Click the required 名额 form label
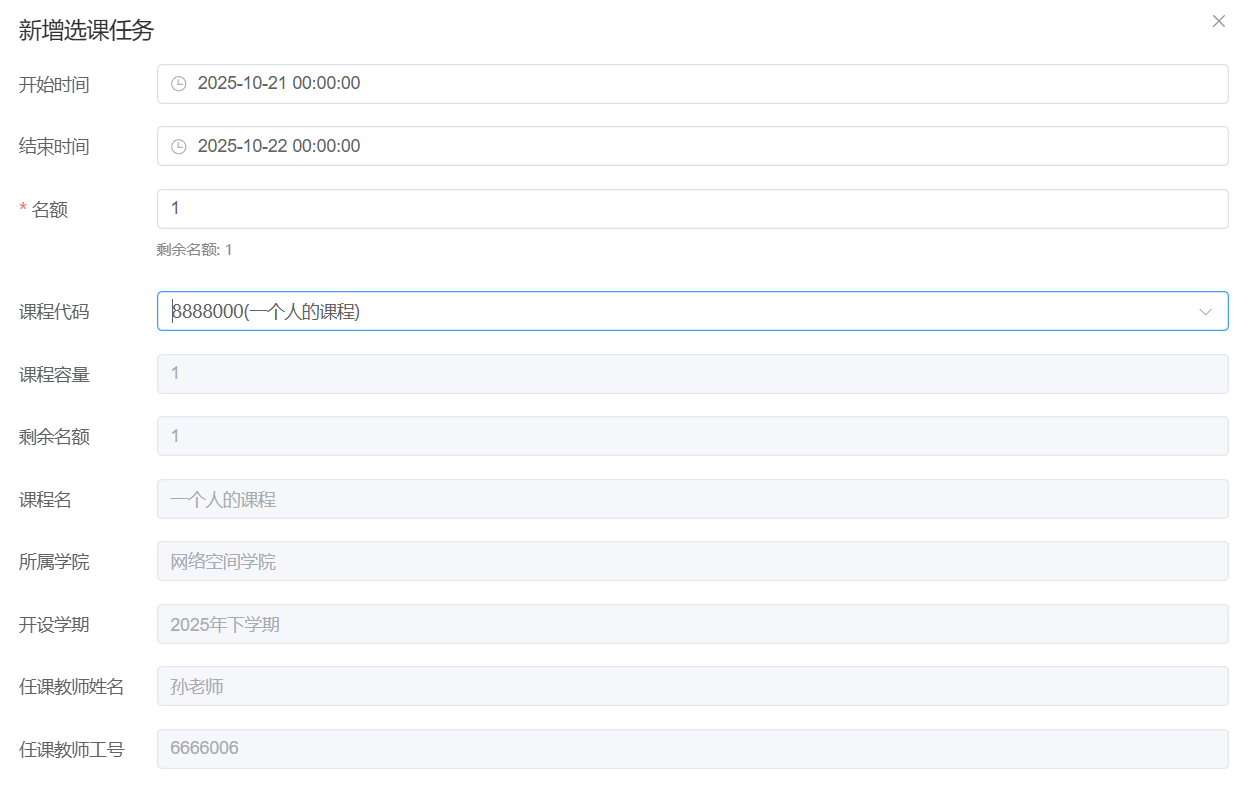Screen dimensions: 1249x800 coord(49,210)
